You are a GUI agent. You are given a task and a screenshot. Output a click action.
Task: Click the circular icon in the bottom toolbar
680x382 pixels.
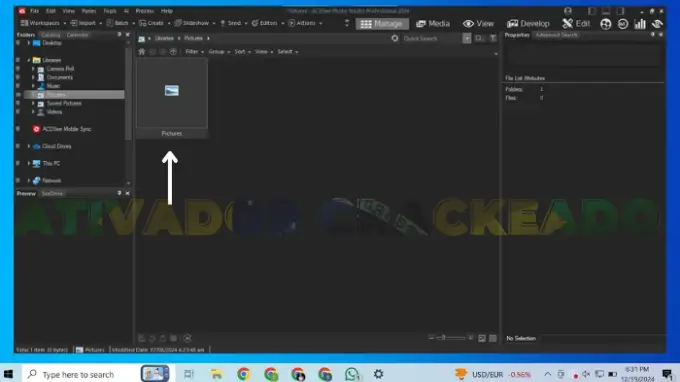point(187,338)
